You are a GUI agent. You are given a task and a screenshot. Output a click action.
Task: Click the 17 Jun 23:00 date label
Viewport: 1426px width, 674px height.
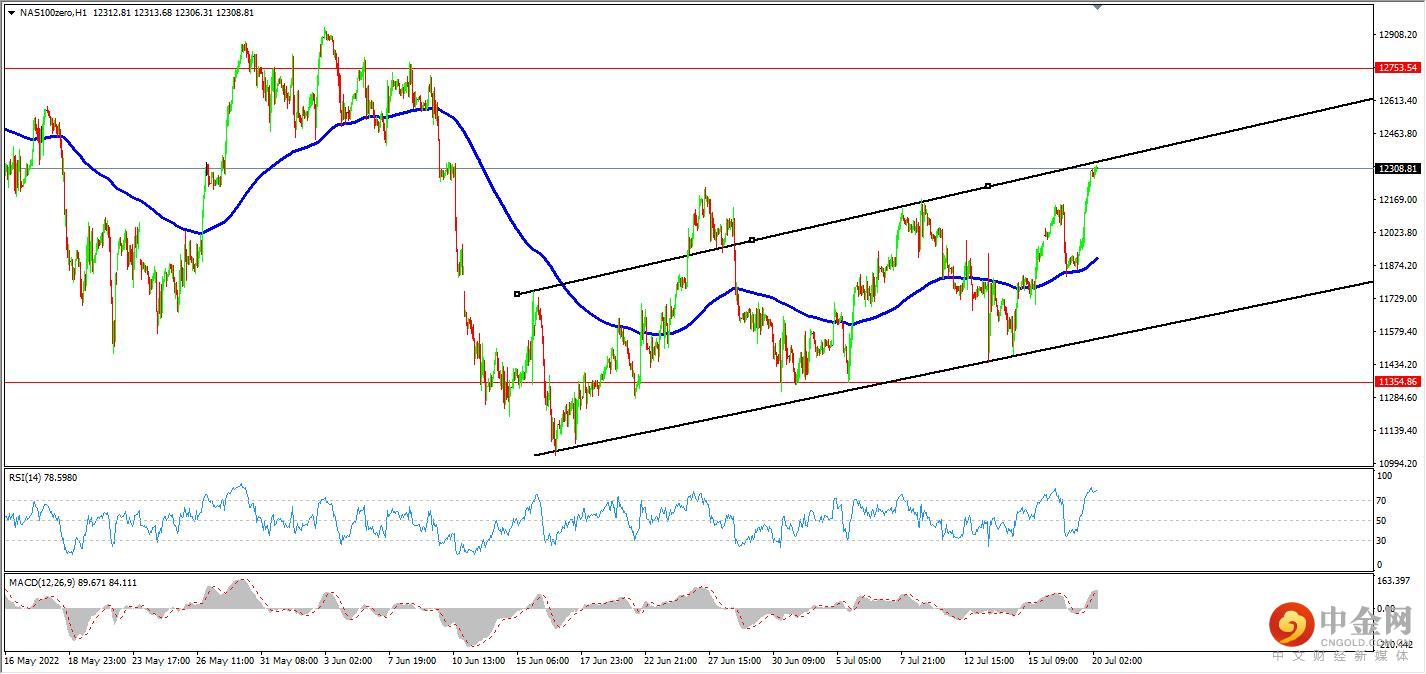click(607, 661)
